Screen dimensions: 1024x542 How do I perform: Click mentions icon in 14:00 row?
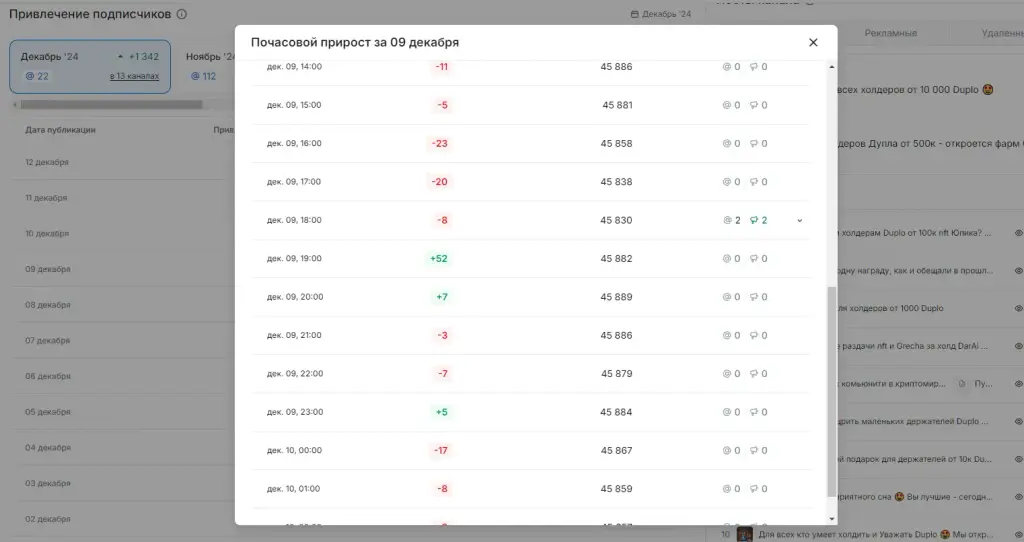pyautogui.click(x=726, y=67)
